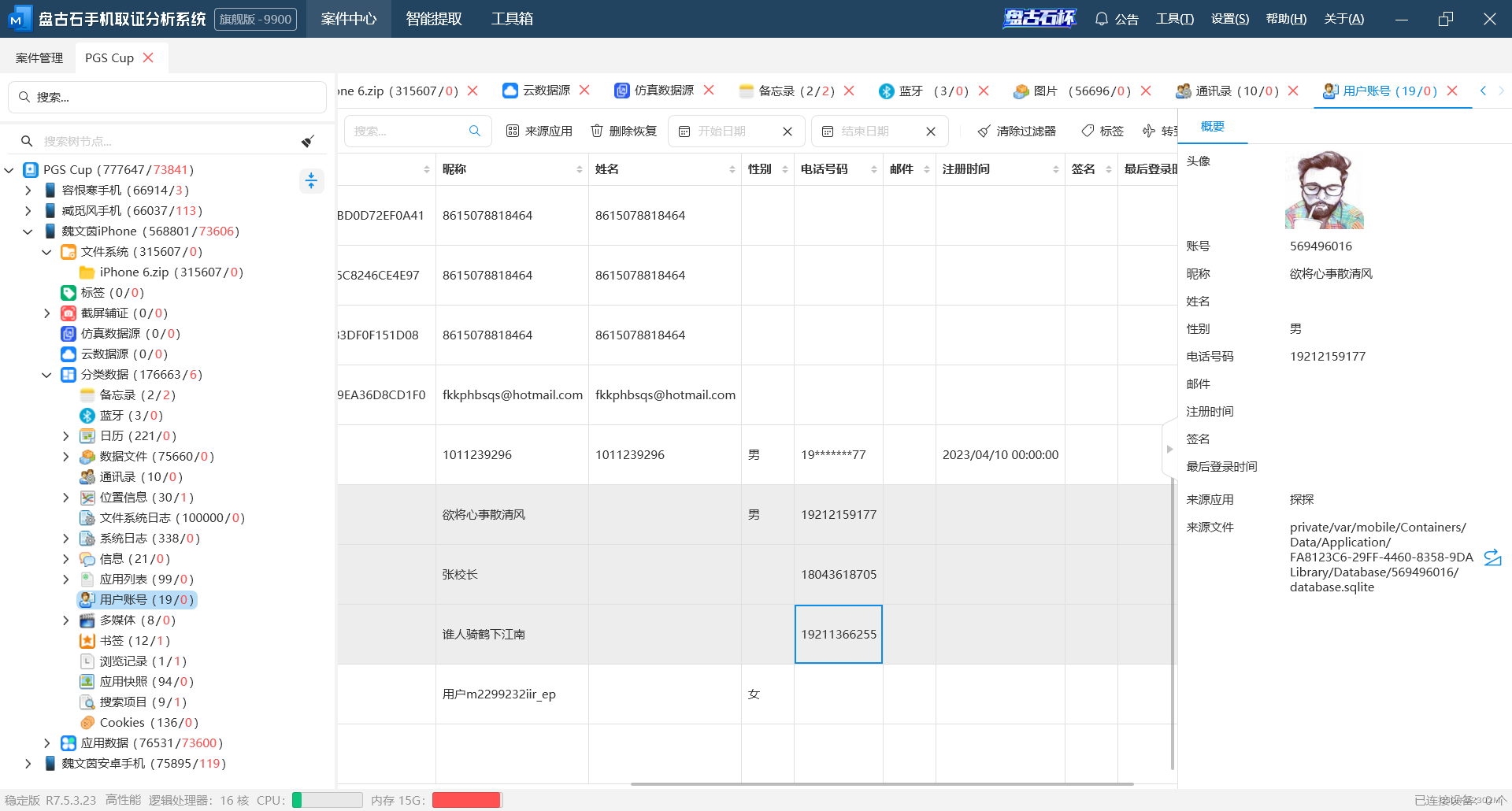The image size is (1512, 811).
Task: Collapse the 分类数据 node
Action: point(47,374)
